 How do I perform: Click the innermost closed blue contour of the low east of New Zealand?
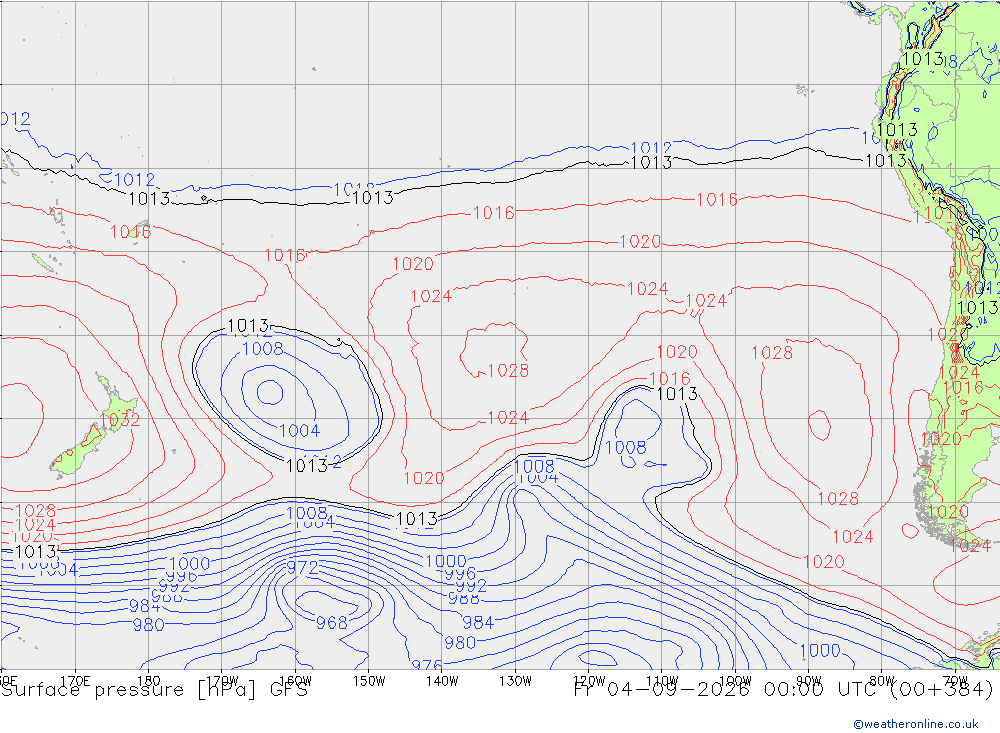click(x=270, y=392)
